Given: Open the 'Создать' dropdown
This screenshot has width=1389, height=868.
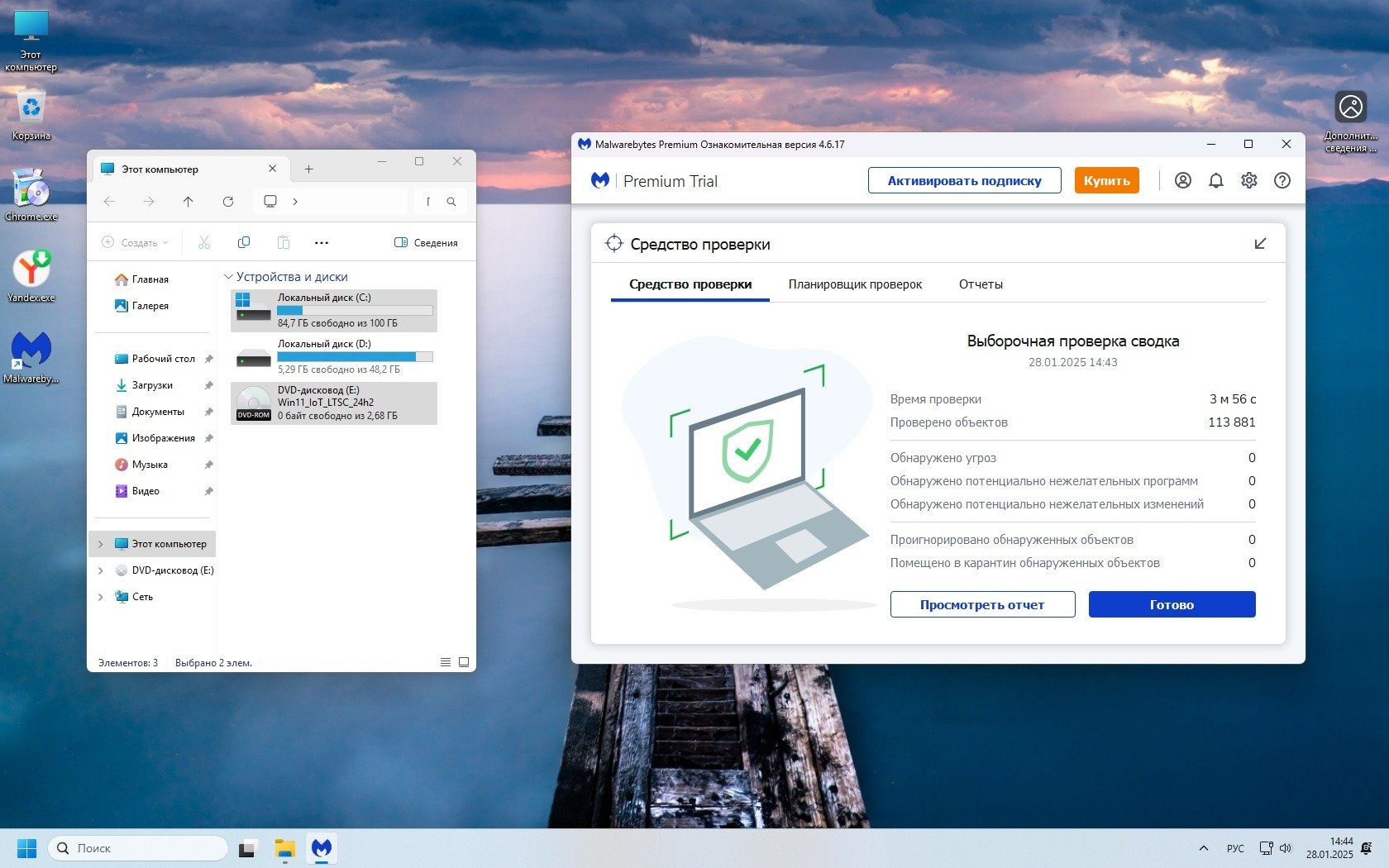Looking at the screenshot, I should click(136, 242).
